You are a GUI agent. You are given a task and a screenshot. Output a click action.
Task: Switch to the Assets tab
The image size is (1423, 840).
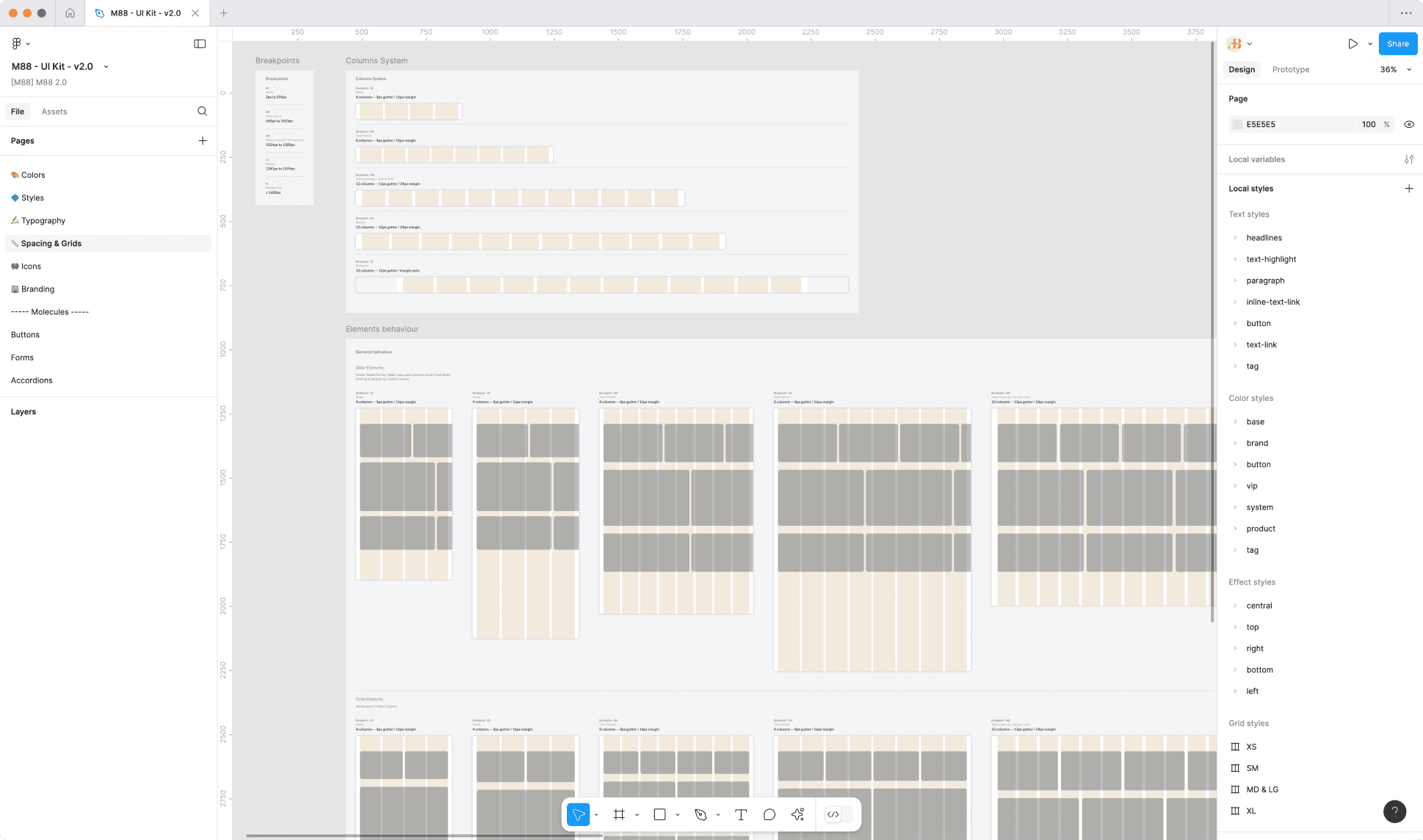pos(54,111)
